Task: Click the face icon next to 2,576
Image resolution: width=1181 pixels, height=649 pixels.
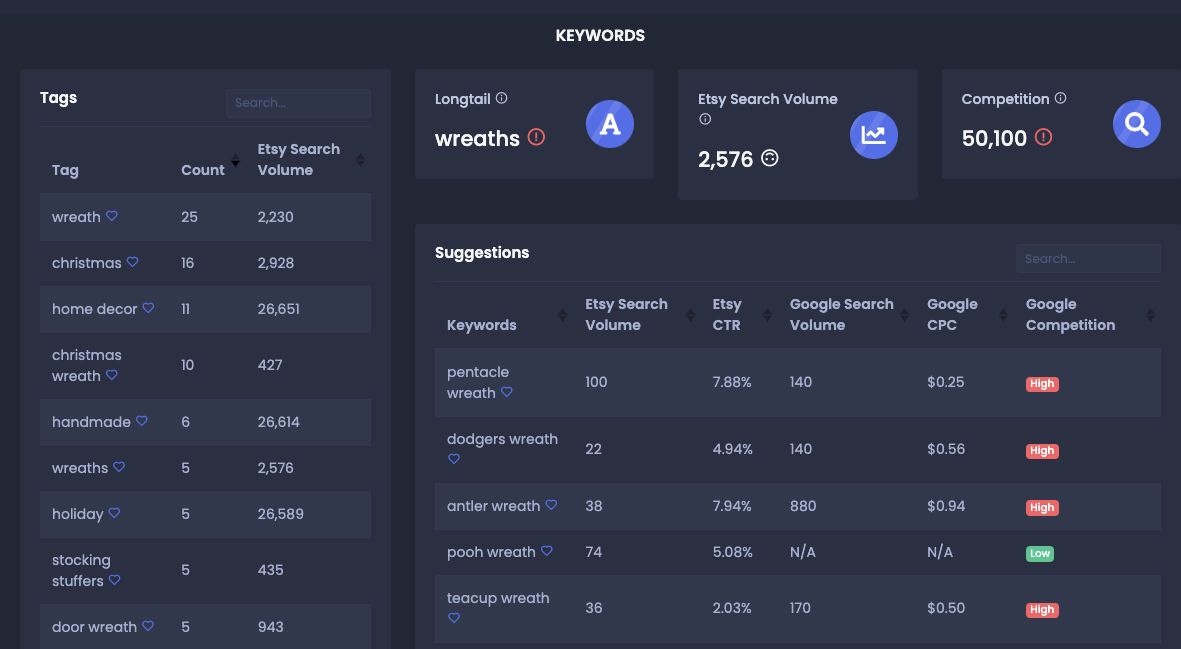Action: click(x=769, y=158)
